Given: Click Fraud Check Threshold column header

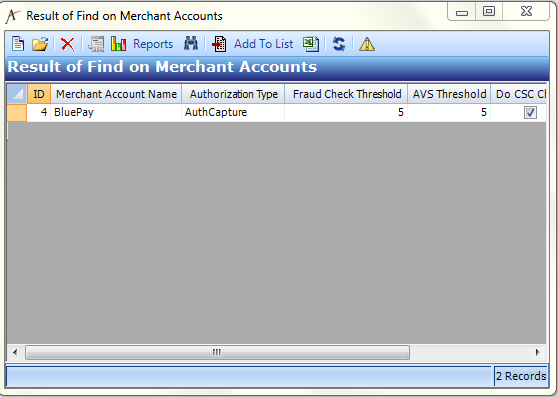Looking at the screenshot, I should coord(346,94).
